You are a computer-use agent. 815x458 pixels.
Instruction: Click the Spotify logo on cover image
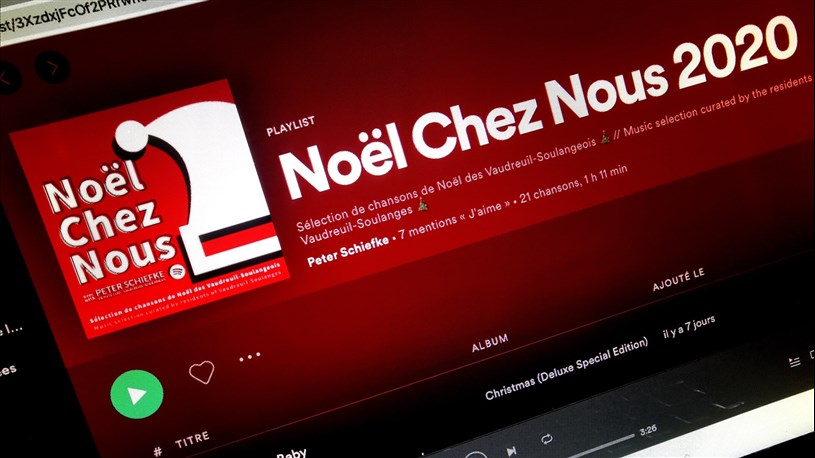point(177,271)
